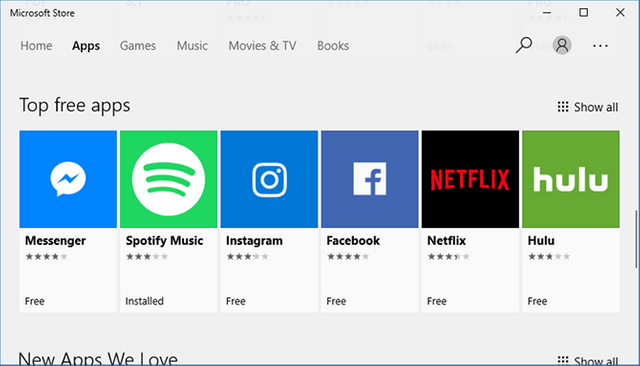This screenshot has height=366, width=640.
Task: Click the Hulu app name
Action: point(541,241)
